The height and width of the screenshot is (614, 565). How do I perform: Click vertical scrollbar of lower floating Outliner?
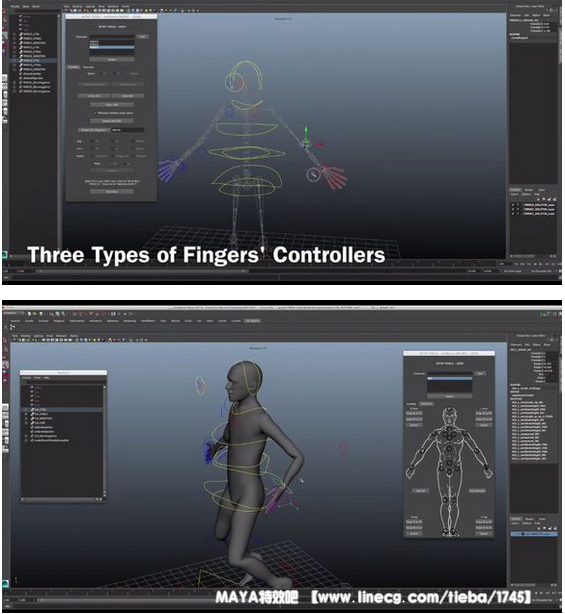point(105,441)
